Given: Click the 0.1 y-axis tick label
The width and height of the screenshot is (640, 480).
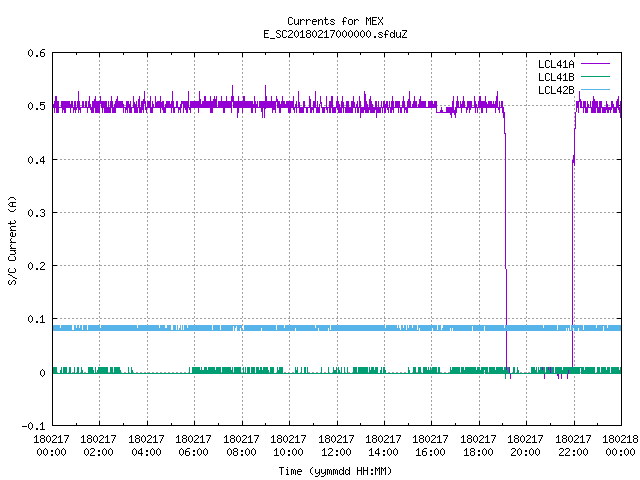Looking at the screenshot, I should 36,319.
